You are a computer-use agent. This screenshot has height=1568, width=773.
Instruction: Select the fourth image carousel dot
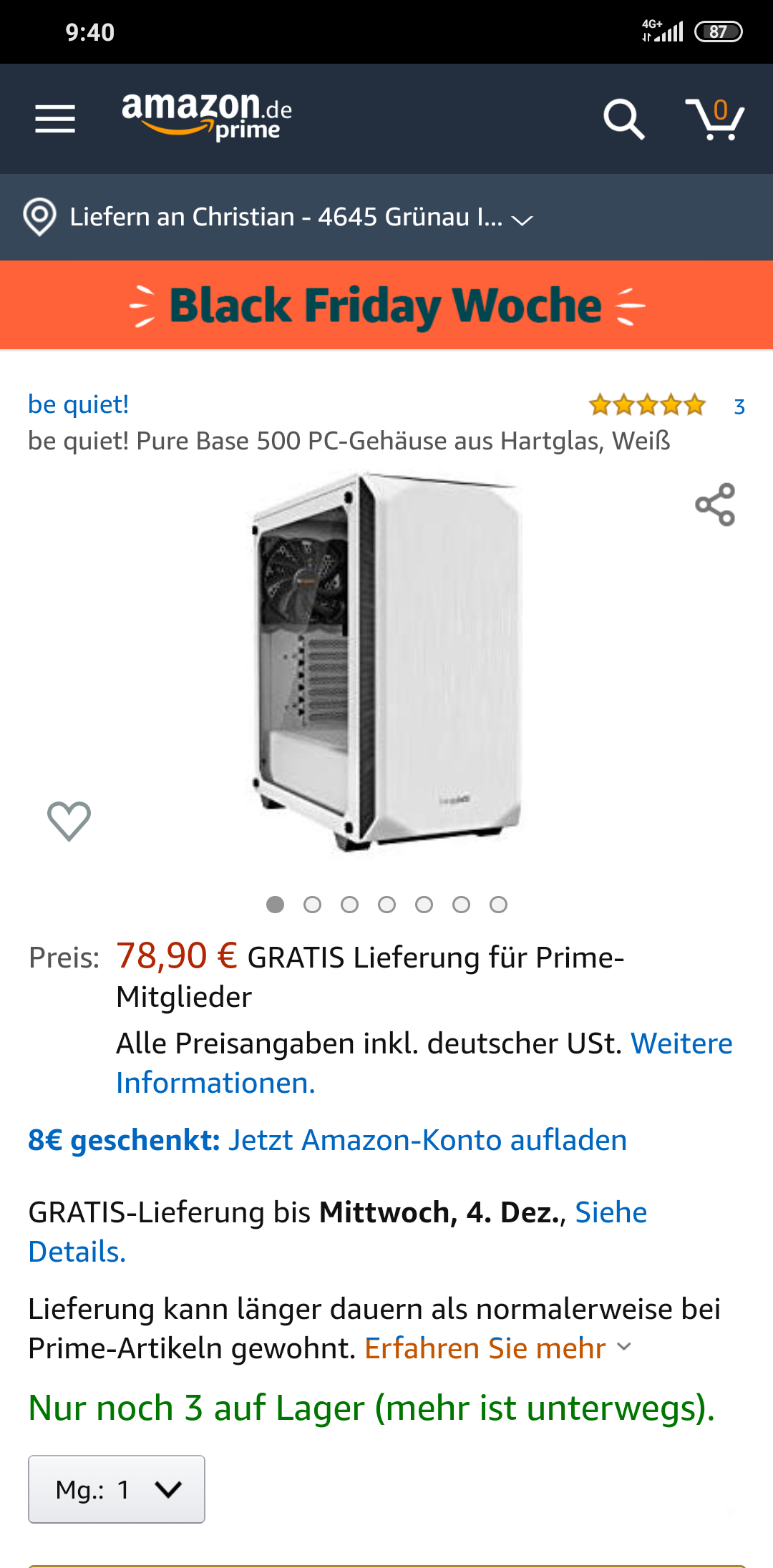point(386,905)
